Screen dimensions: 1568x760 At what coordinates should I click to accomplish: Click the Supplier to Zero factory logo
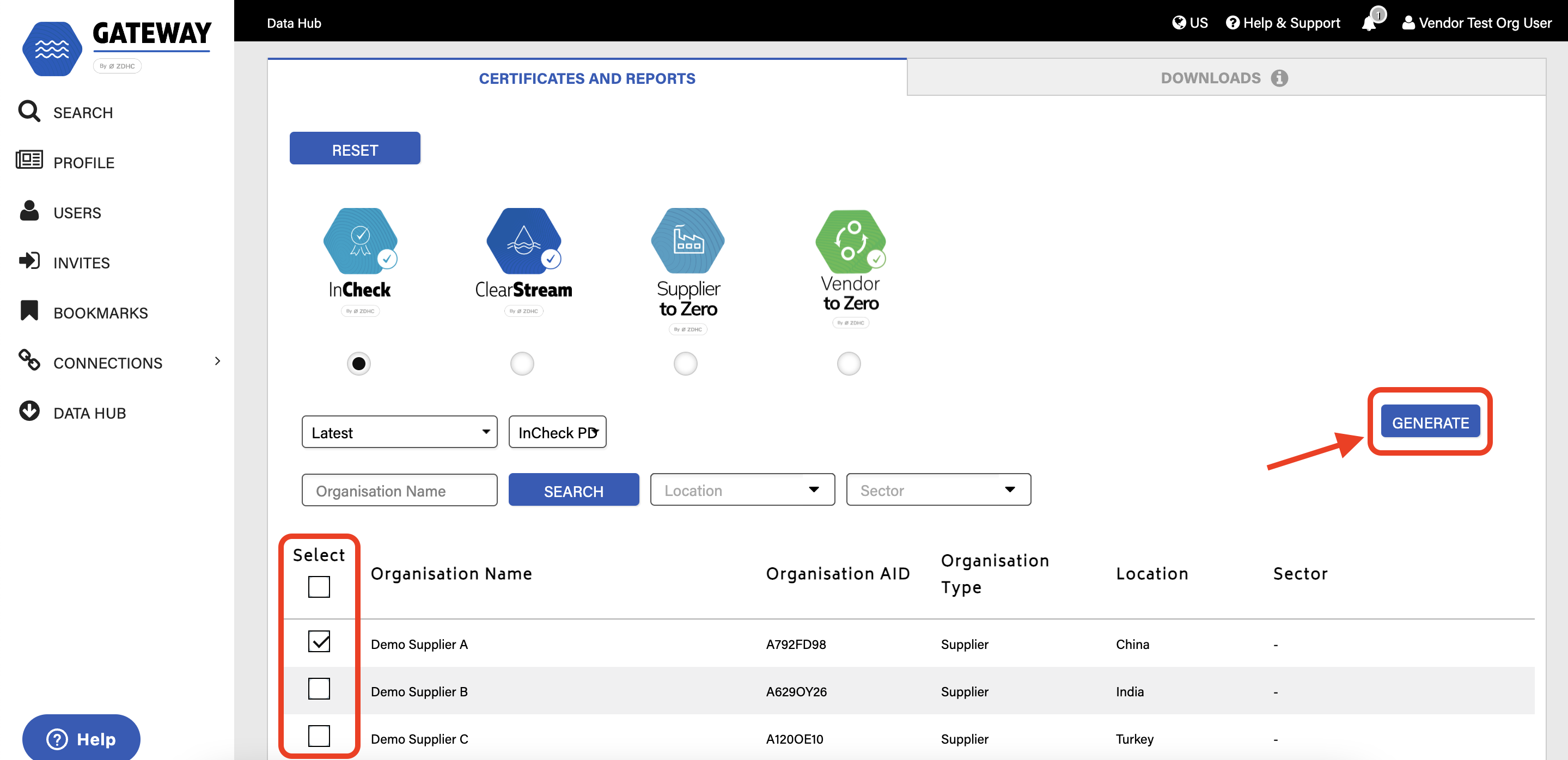pos(687,241)
